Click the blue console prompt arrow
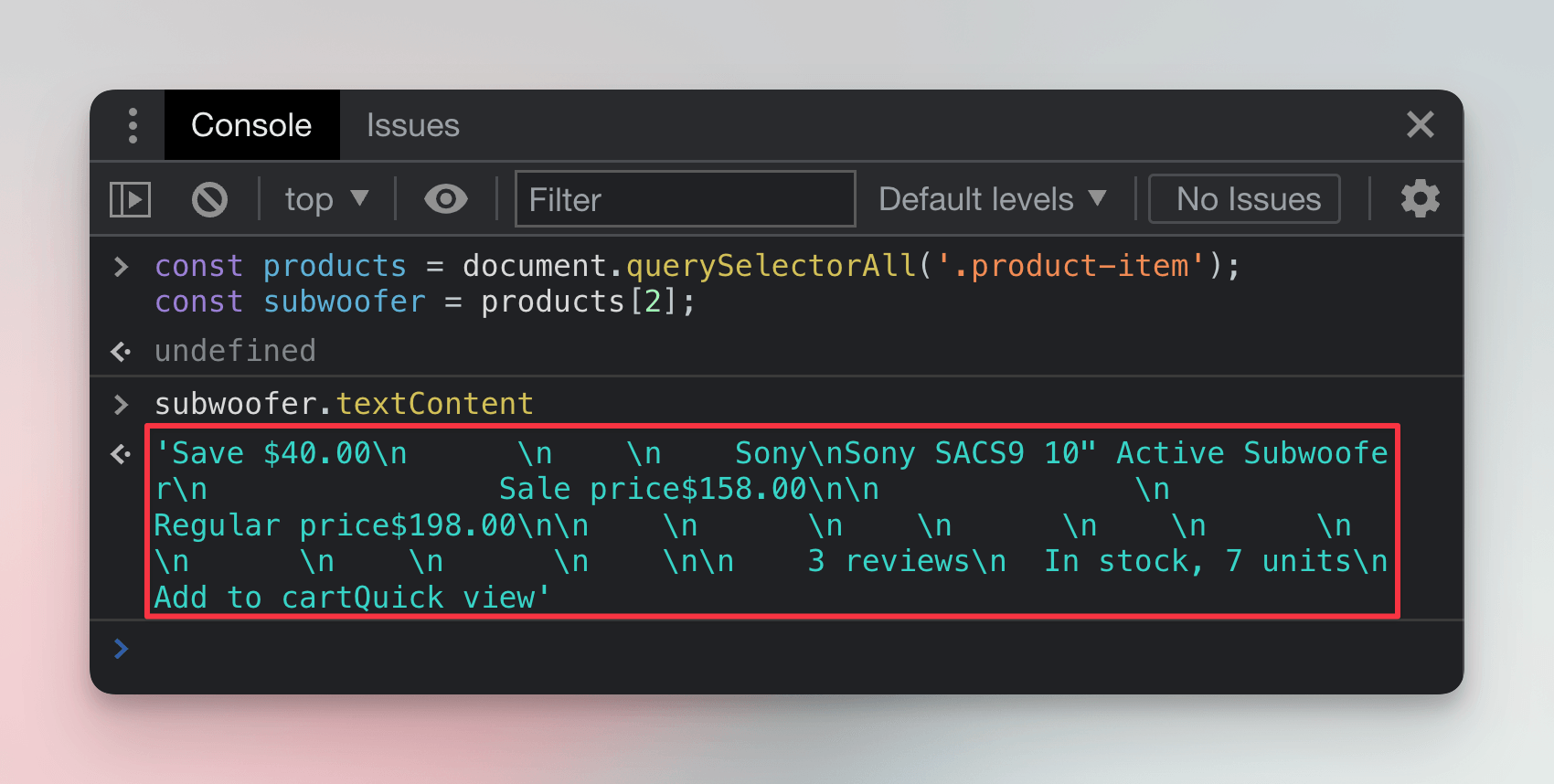This screenshot has width=1554, height=784. coord(121,648)
